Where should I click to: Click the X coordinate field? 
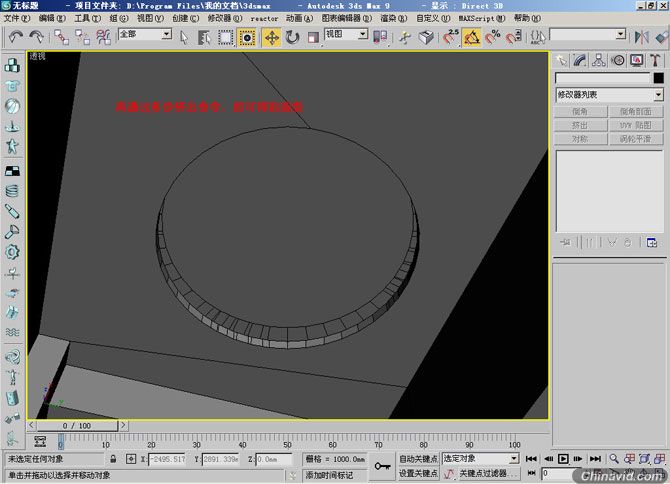point(167,459)
